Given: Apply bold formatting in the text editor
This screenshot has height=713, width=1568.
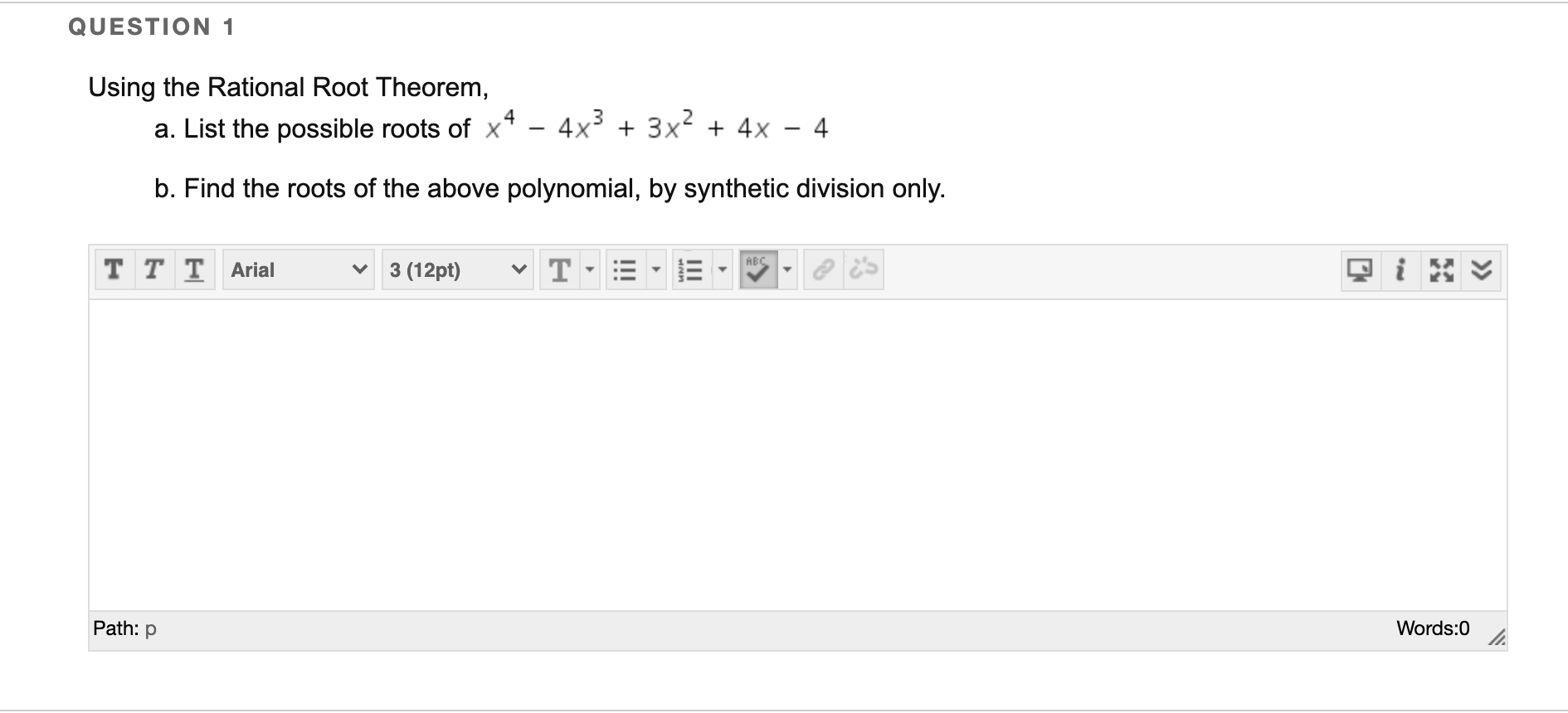Looking at the screenshot, I should [x=114, y=269].
